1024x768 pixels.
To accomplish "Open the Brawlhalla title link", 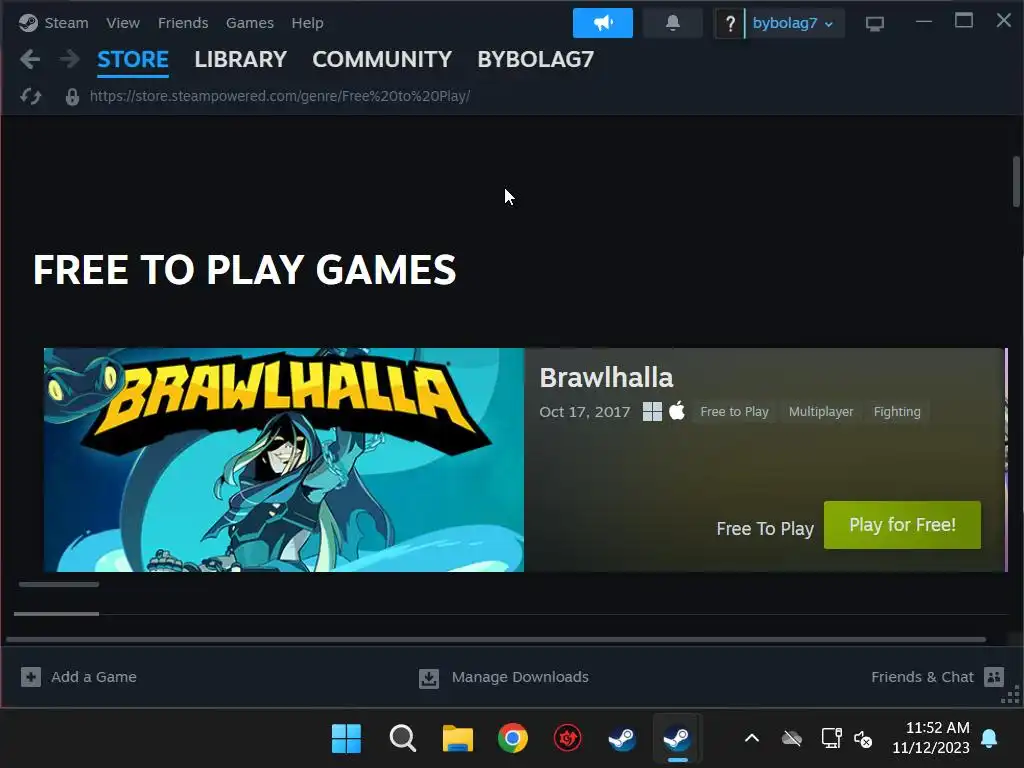I will click(x=606, y=377).
